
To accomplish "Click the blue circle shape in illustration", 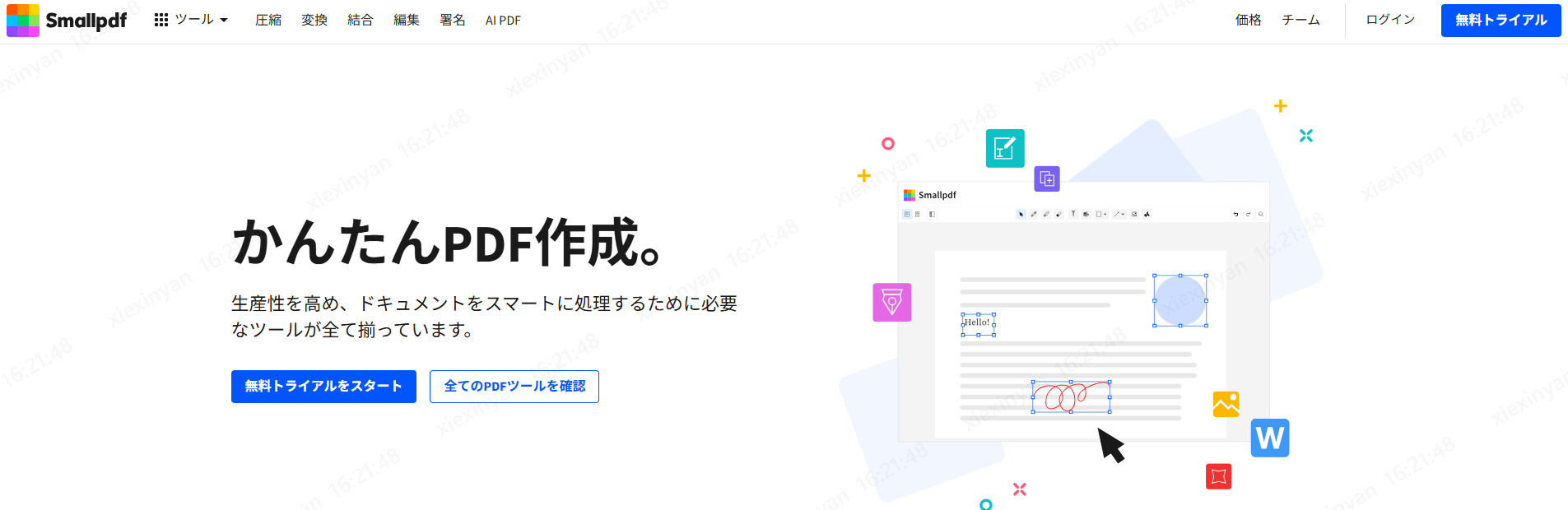I will (1179, 300).
